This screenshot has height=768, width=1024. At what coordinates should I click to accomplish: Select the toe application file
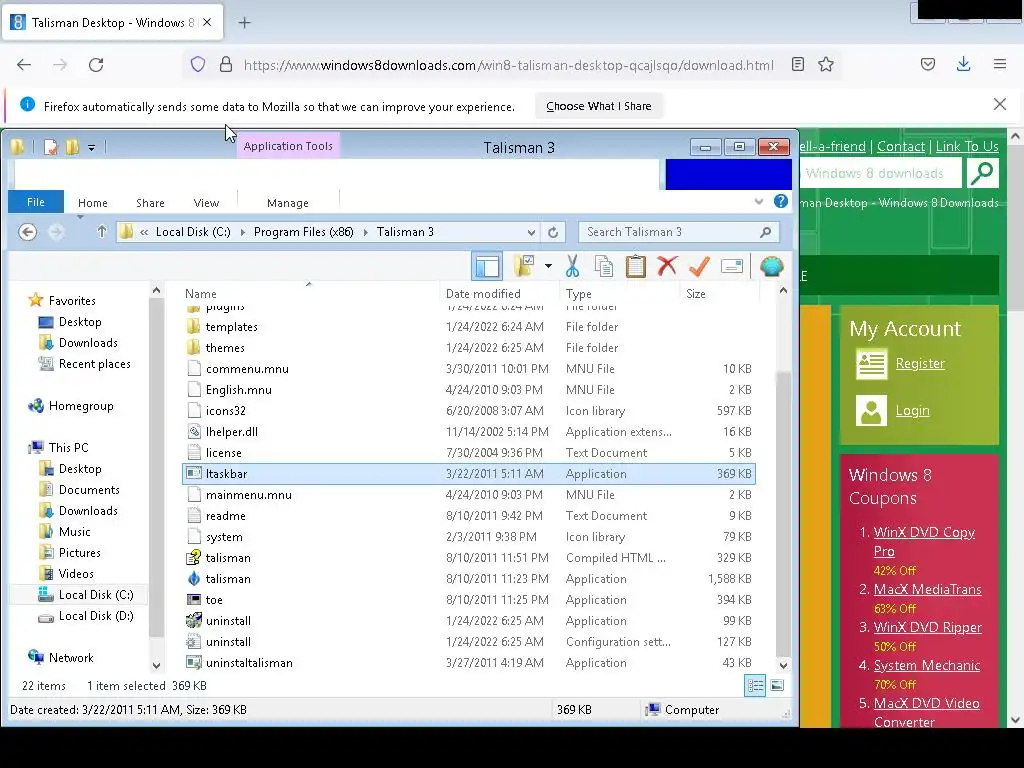214,600
